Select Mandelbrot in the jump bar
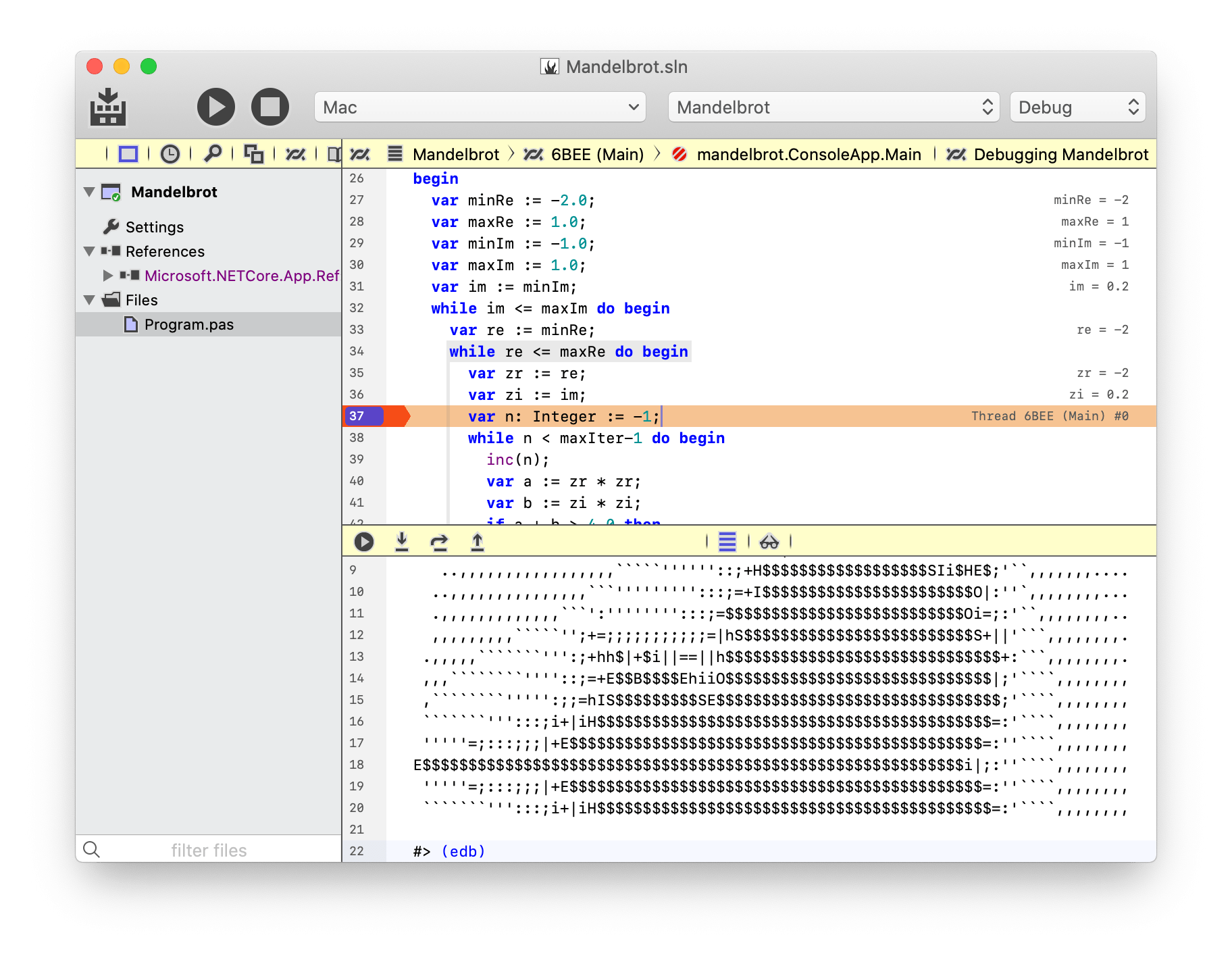1232x962 pixels. pos(456,155)
